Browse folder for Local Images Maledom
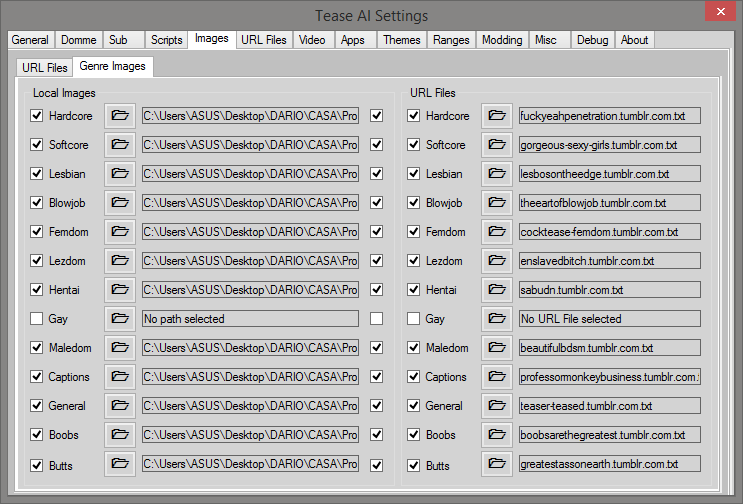 120,348
